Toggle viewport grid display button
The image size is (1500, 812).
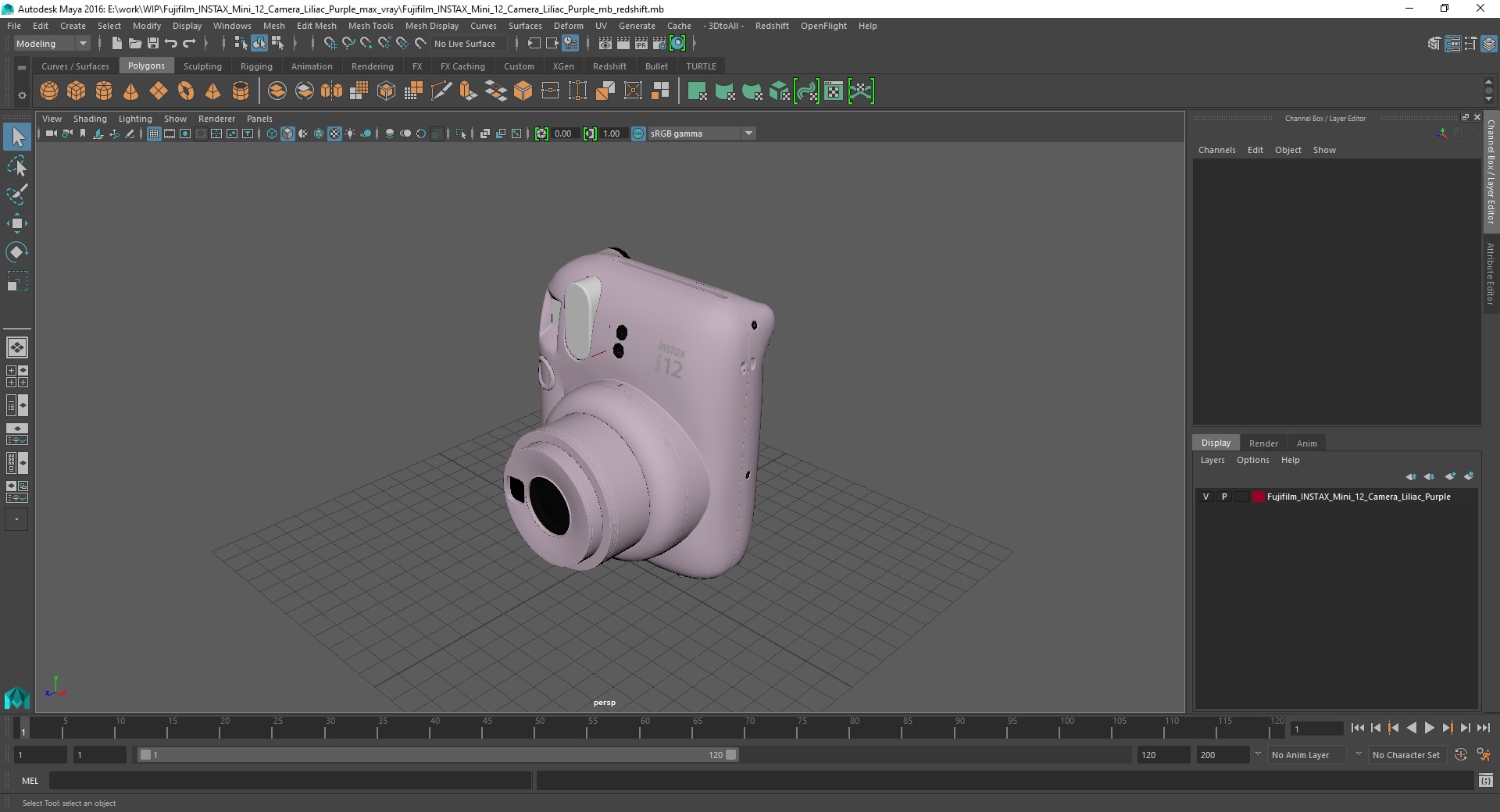[x=154, y=134]
